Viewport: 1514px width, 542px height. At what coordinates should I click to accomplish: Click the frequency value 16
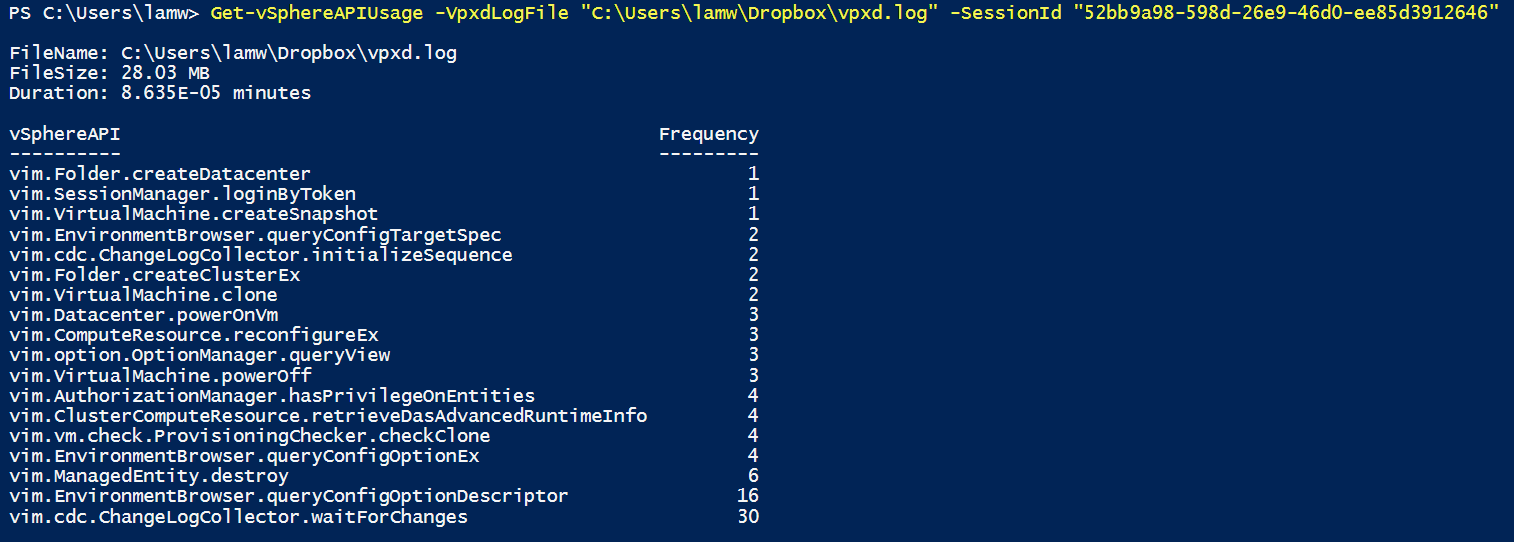pyautogui.click(x=748, y=496)
